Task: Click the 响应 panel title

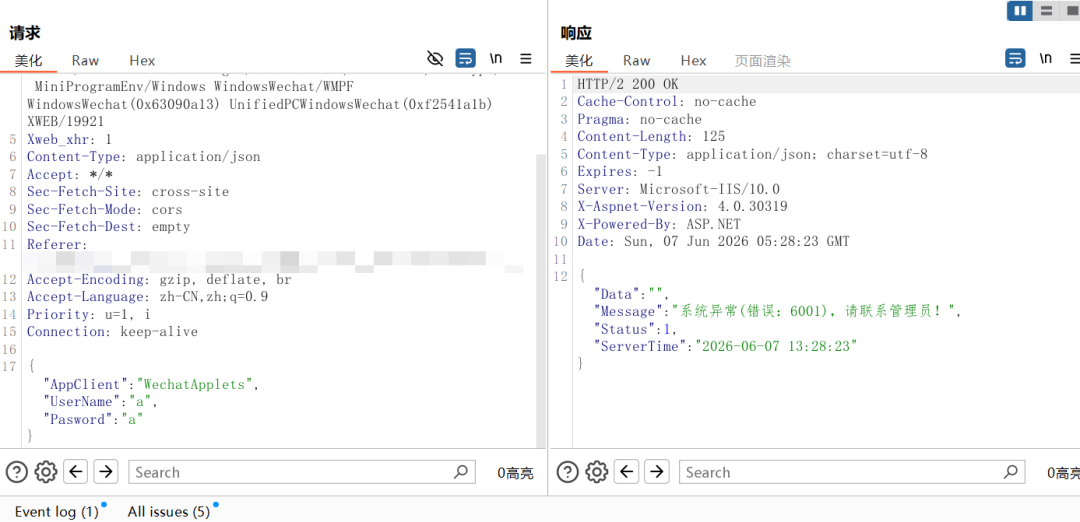Action: [x=576, y=32]
